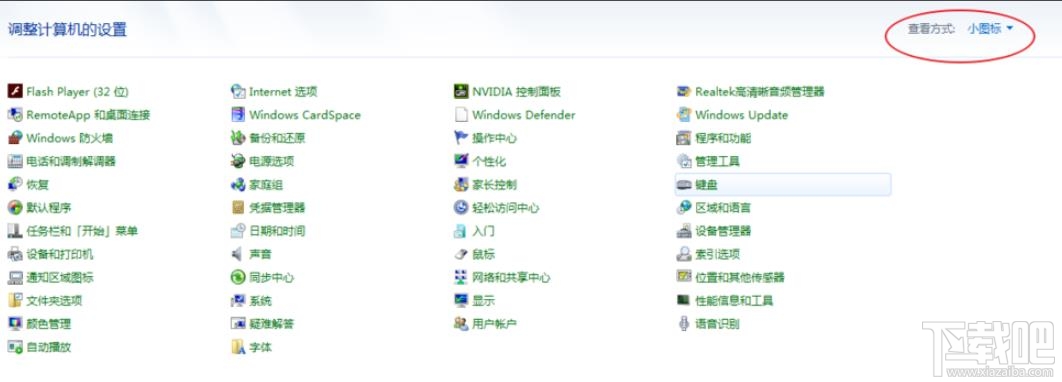Viewport: 1062px width, 382px height.
Task: Click the 同步中心 icon
Action: 238,277
